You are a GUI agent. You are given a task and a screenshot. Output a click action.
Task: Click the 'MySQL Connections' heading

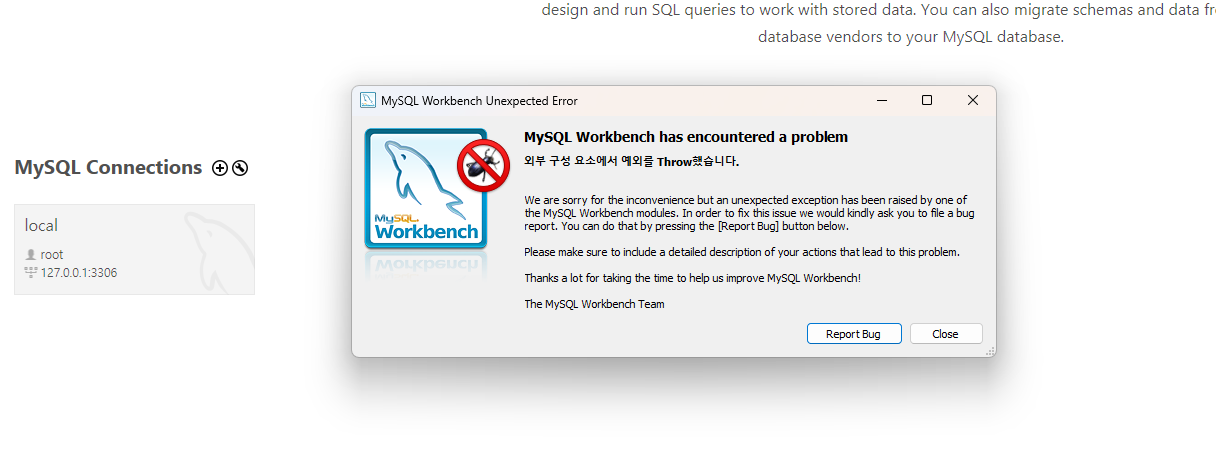pos(108,167)
